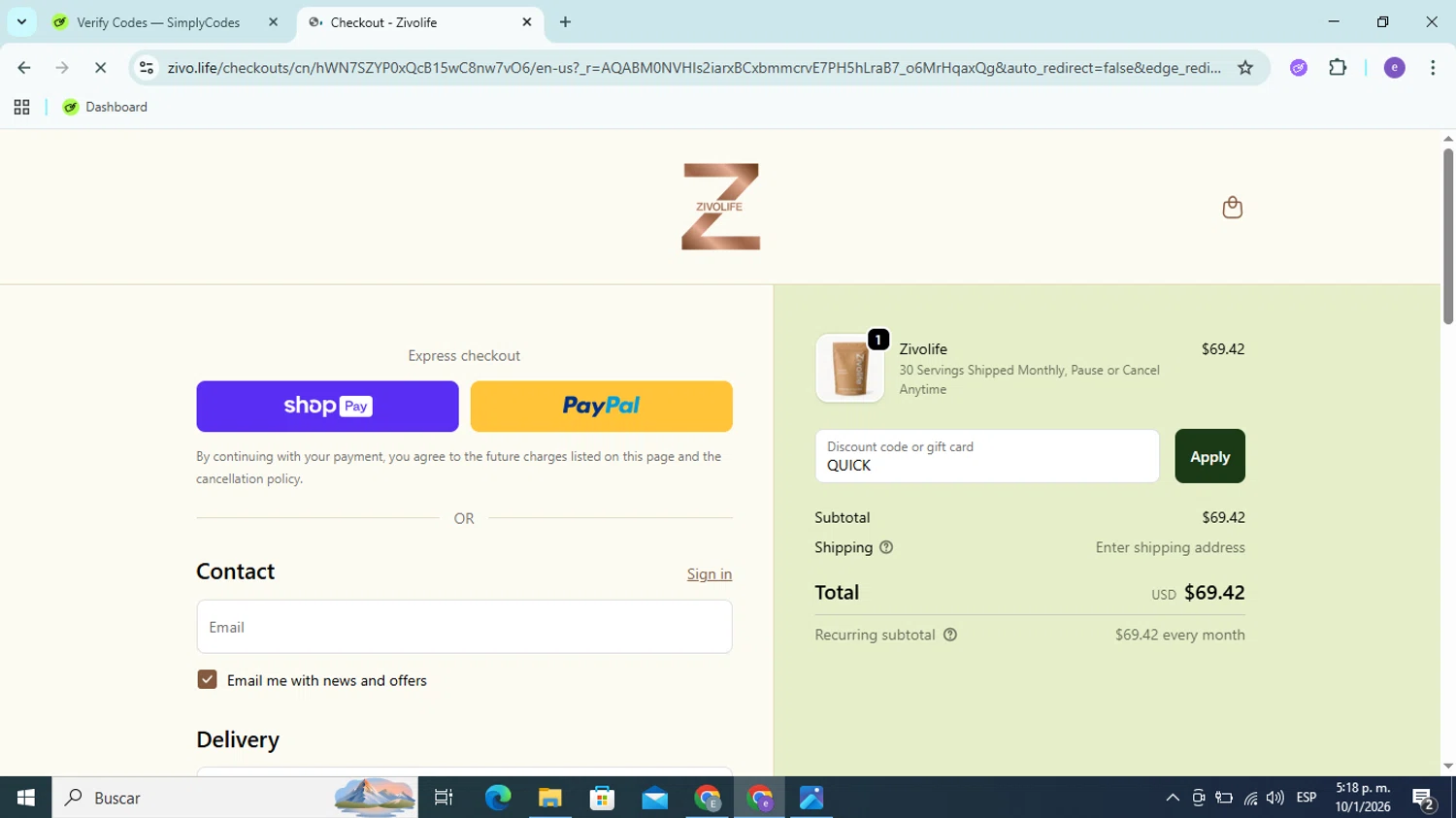Image resolution: width=1456 pixels, height=818 pixels.
Task: Go back to the previous page
Action: point(24,68)
